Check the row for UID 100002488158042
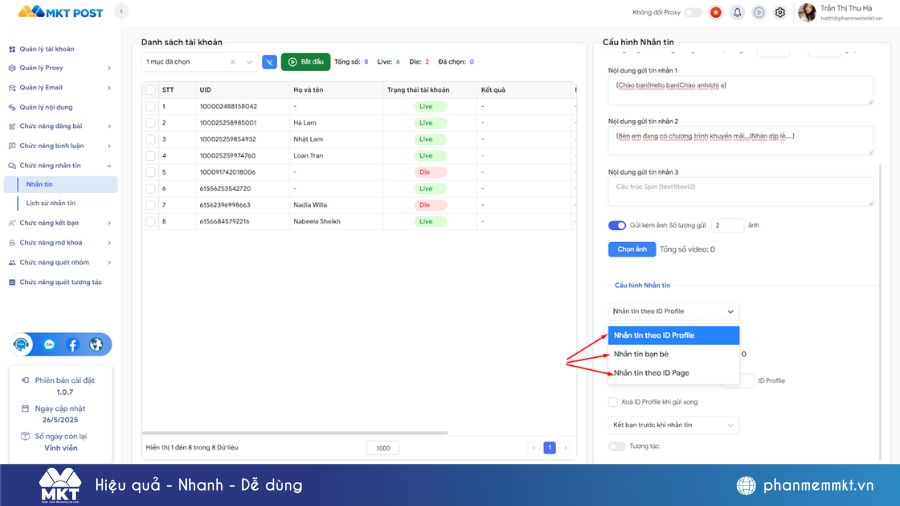Image resolution: width=900 pixels, height=506 pixels. (x=150, y=107)
